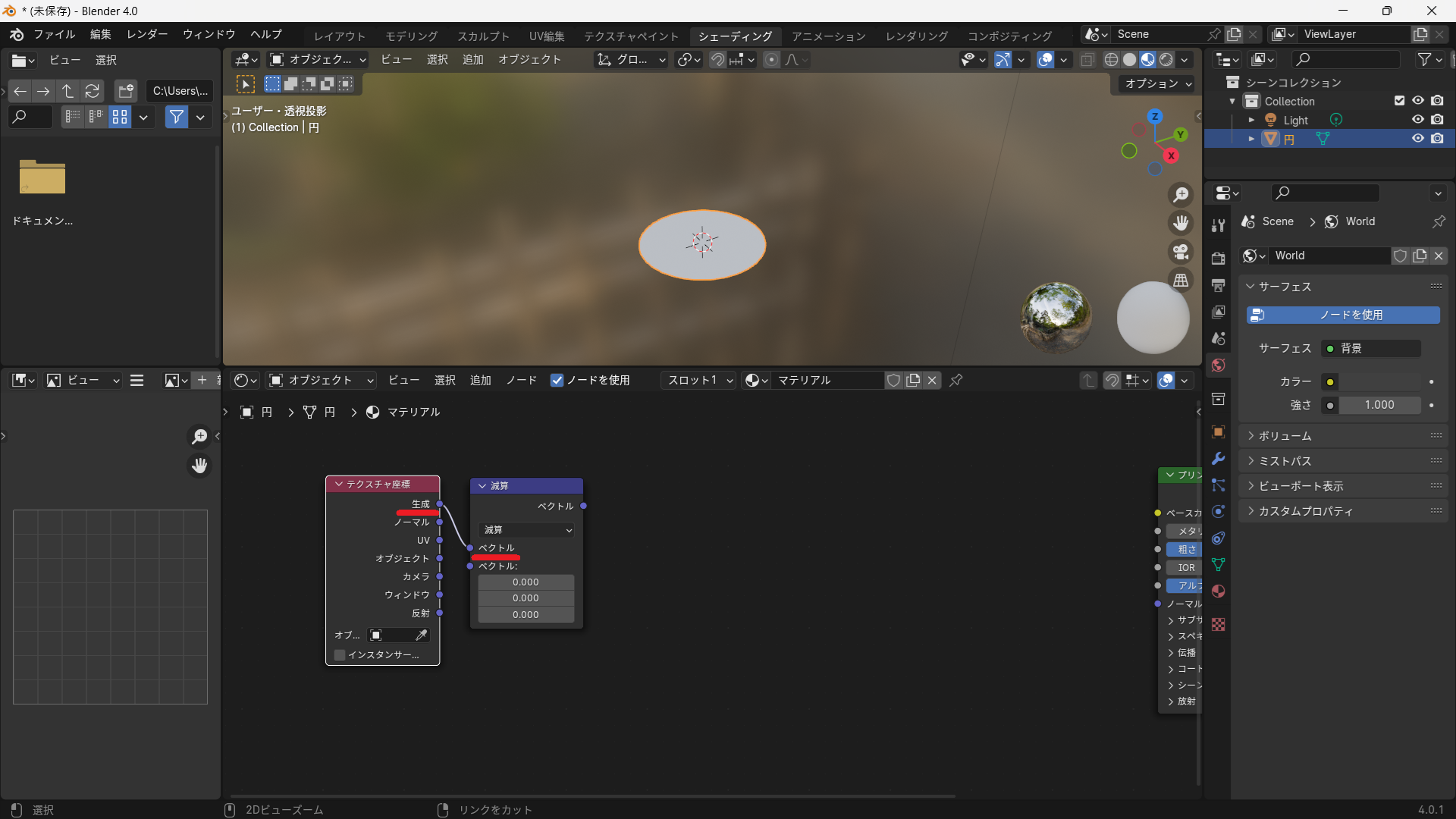The width and height of the screenshot is (1456, 819).
Task: Toggle camera view icon in viewport
Action: tap(1181, 252)
